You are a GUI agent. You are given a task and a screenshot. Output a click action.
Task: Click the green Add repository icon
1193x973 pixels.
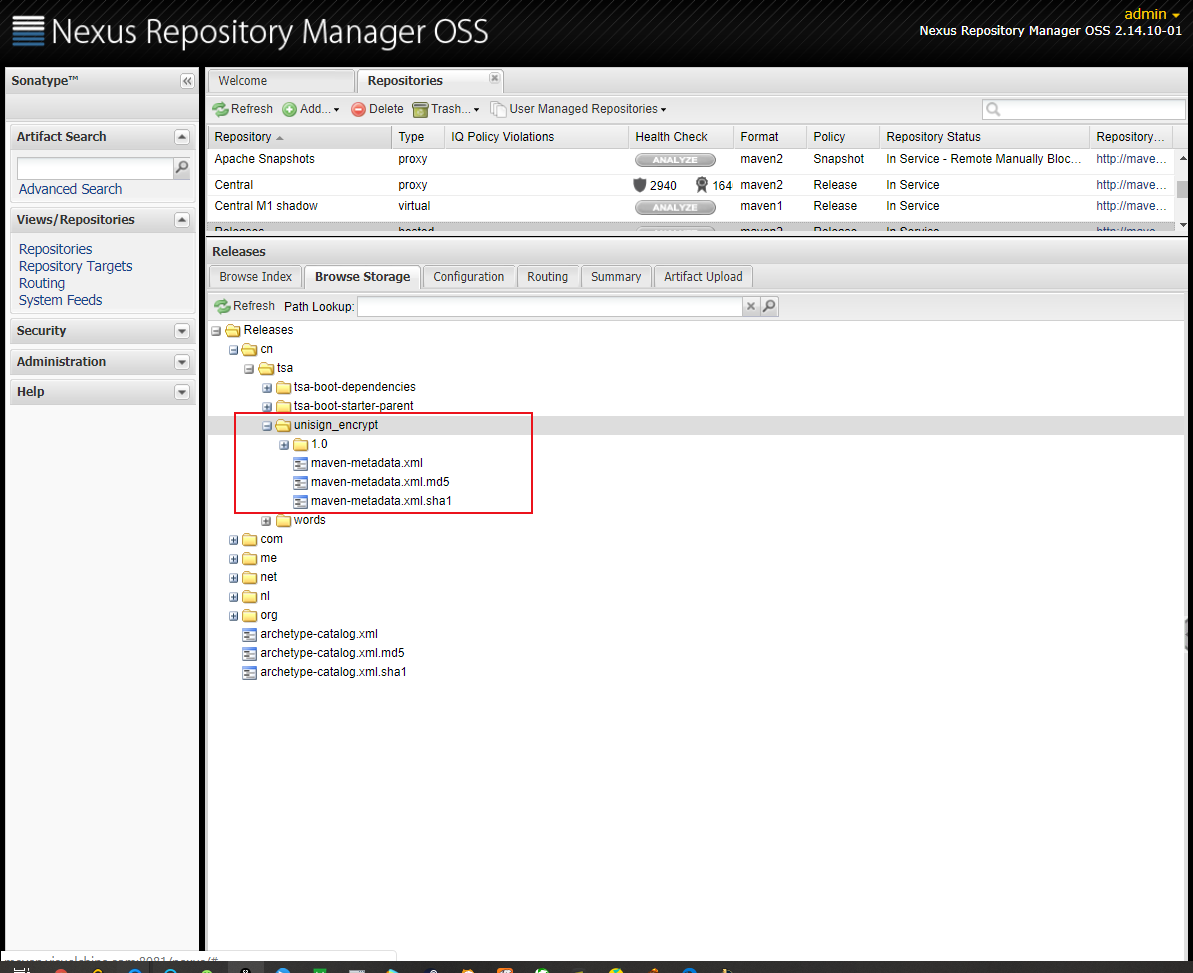[x=289, y=110]
